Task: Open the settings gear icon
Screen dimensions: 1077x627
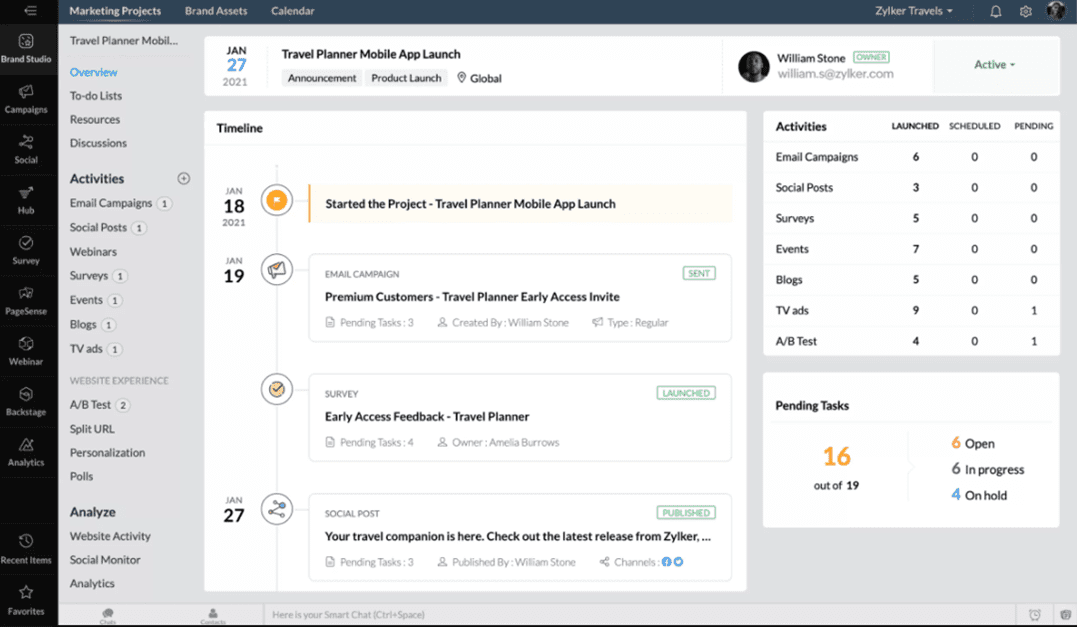Action: (1025, 11)
